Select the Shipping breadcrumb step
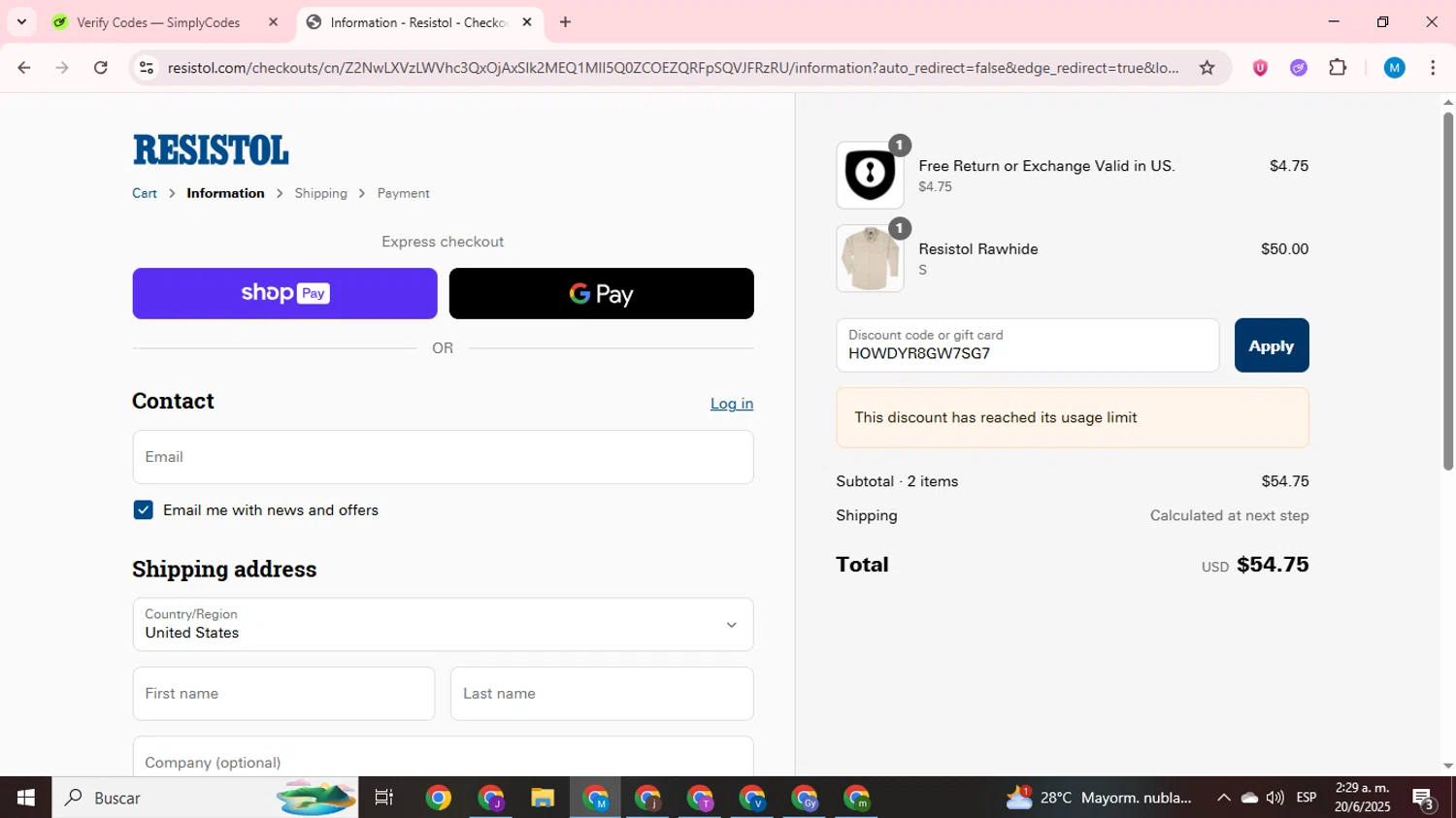Screen dimensions: 1456x818 click(x=320, y=193)
